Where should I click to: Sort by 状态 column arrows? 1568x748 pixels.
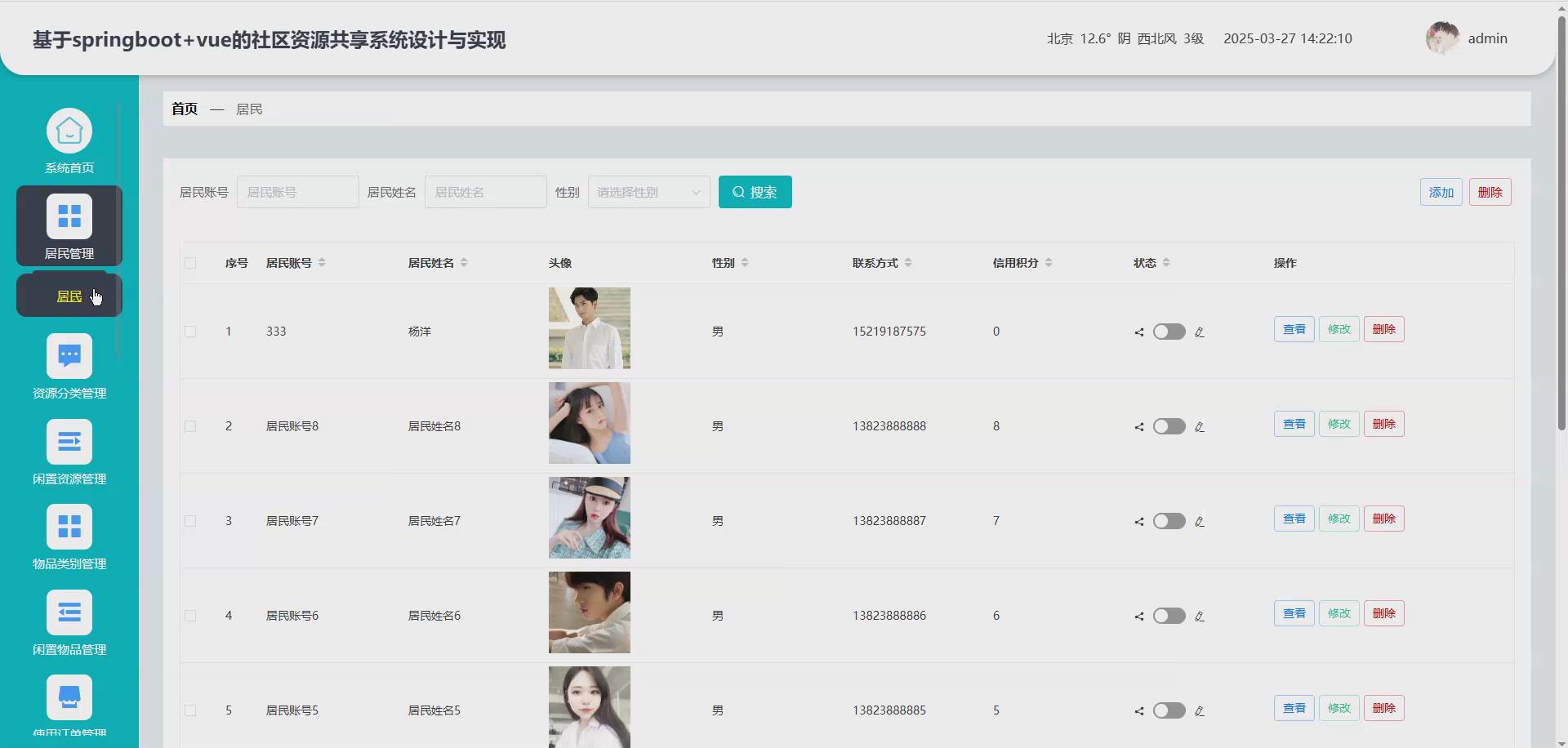tap(1166, 263)
